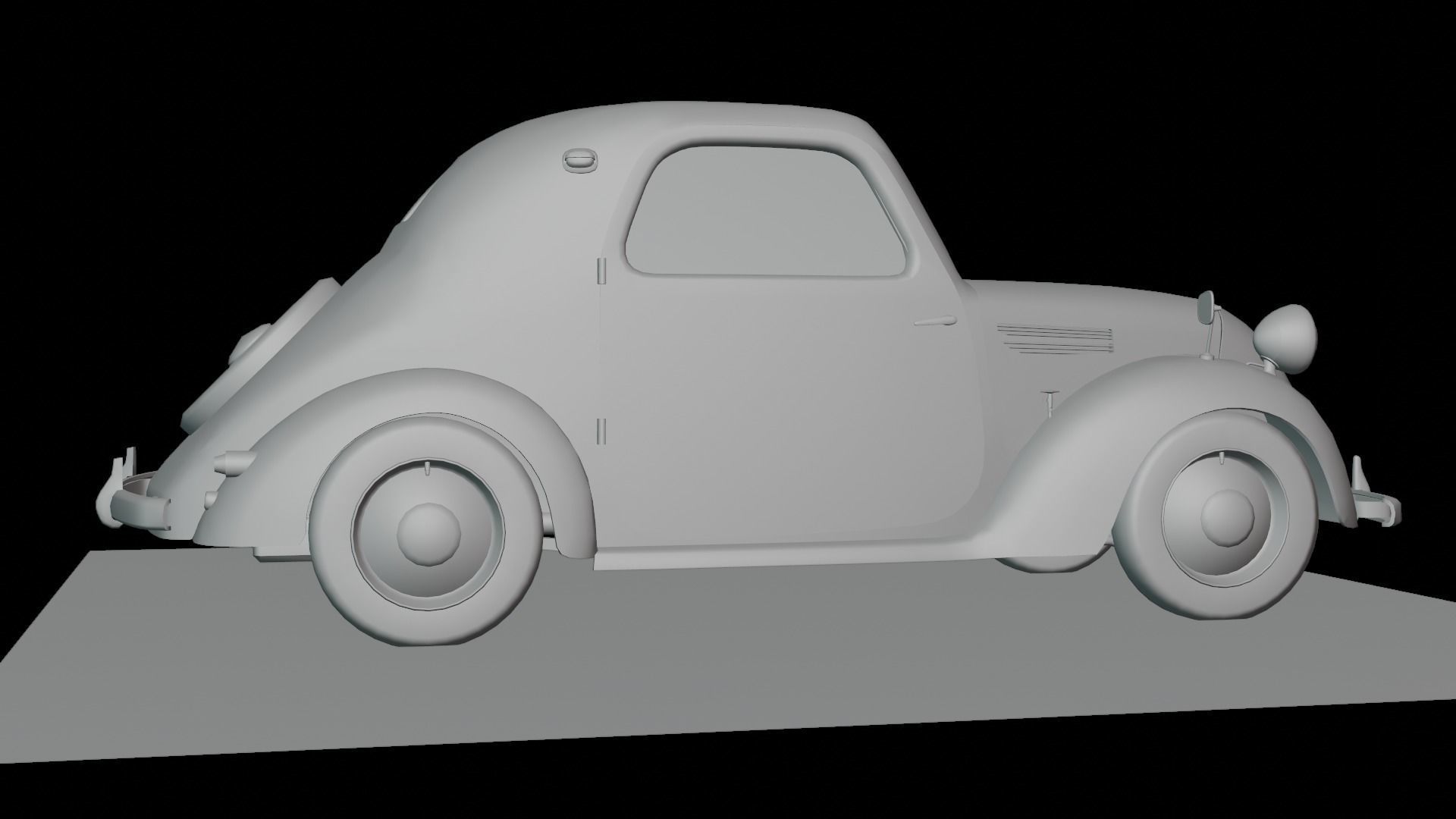Click the door handle on the car
Viewport: 1456px width, 819px height.
937,322
